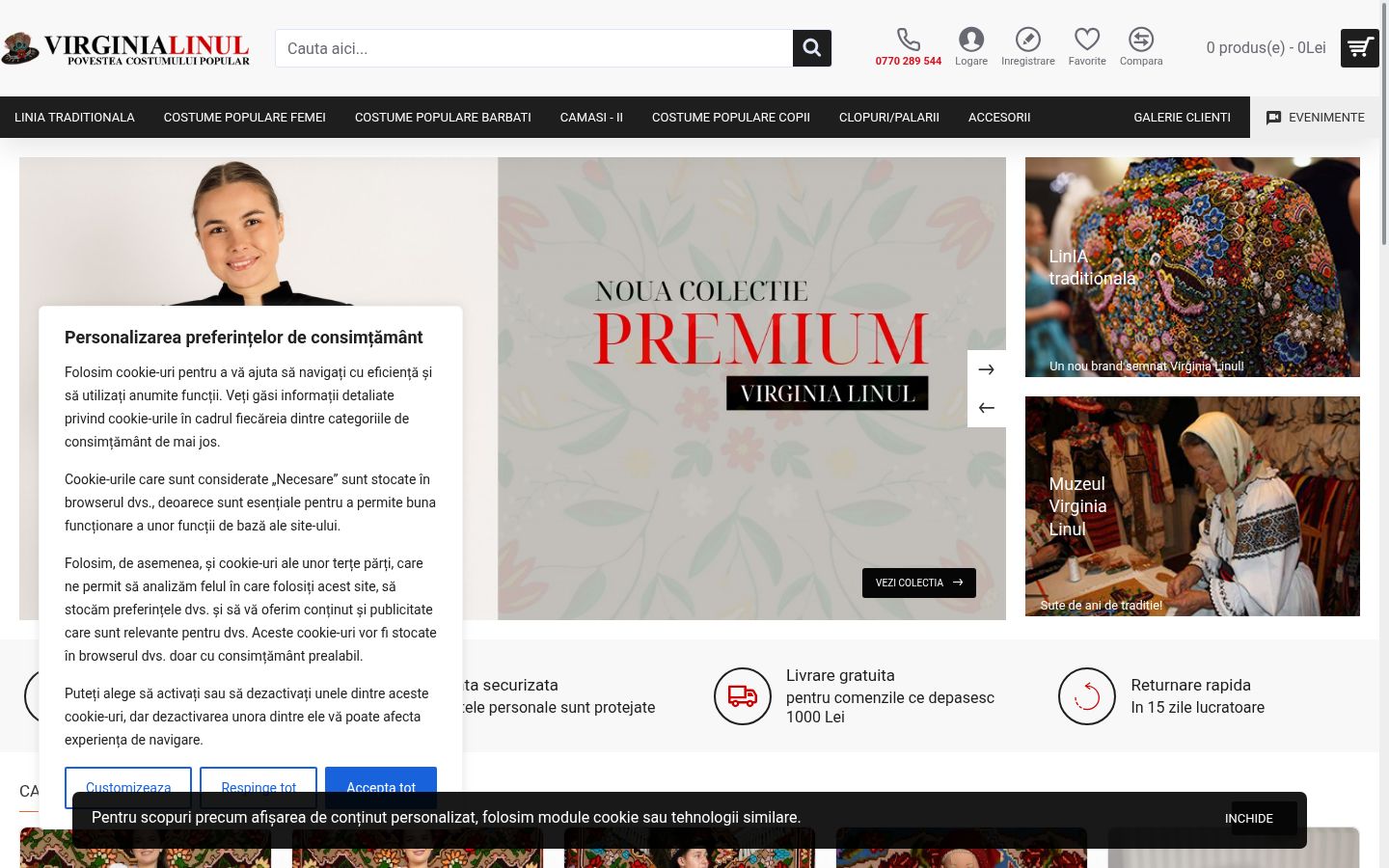Screen dimensions: 1389x868
Task: Click the Compara arrows icon
Action: pos(1141,39)
